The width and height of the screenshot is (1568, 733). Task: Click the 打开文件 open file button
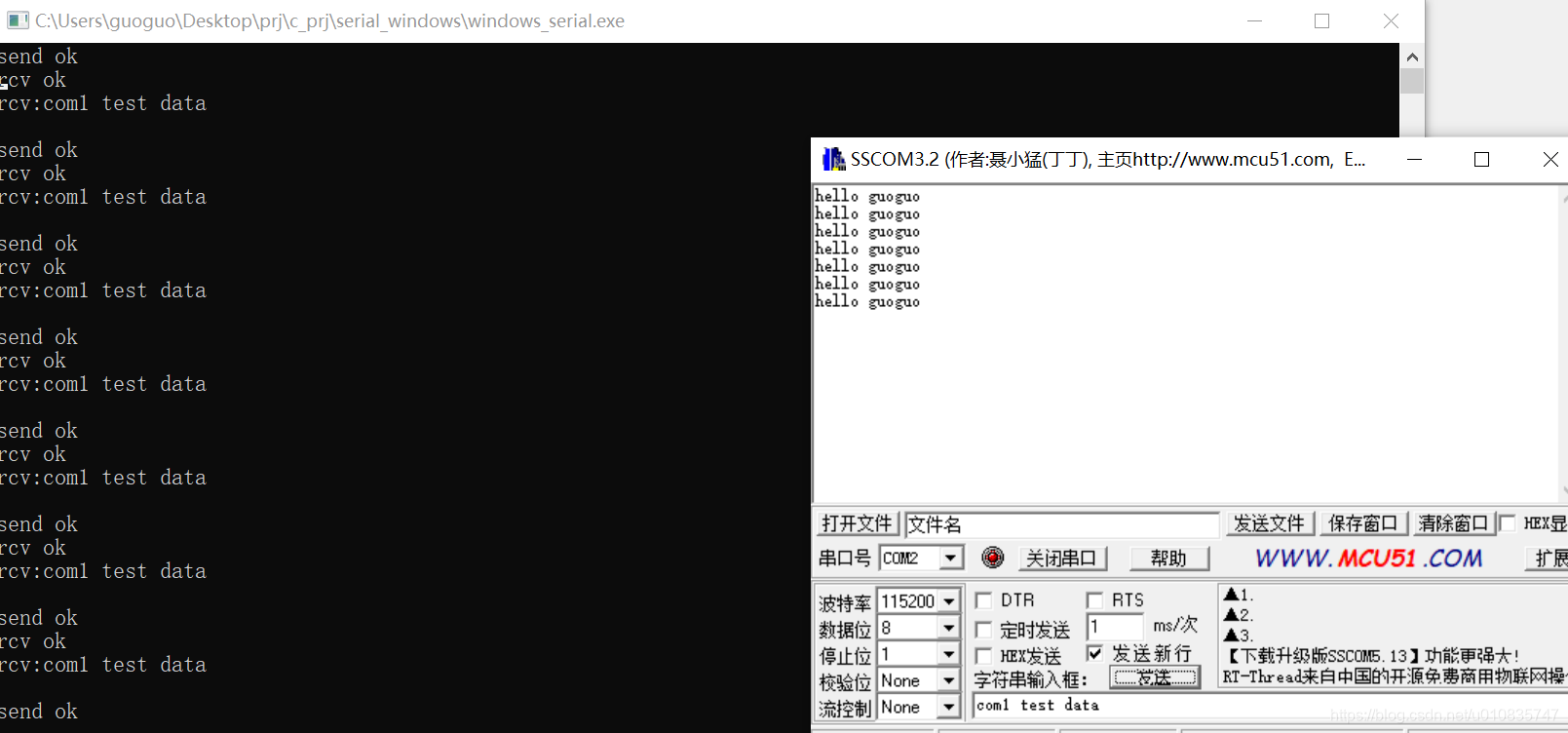(857, 524)
